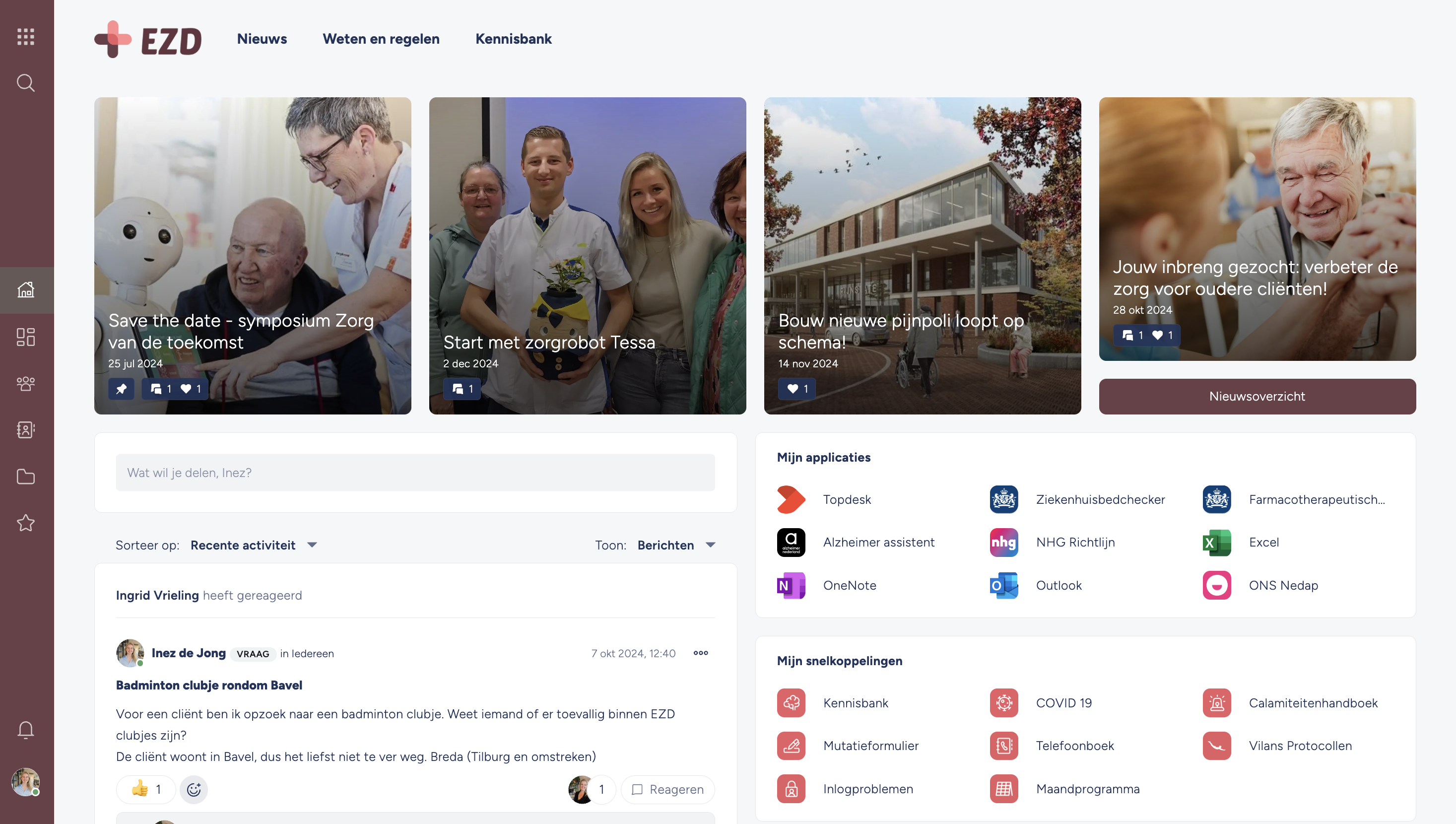Open the app launcher grid icon
1456x824 pixels.
click(26, 37)
